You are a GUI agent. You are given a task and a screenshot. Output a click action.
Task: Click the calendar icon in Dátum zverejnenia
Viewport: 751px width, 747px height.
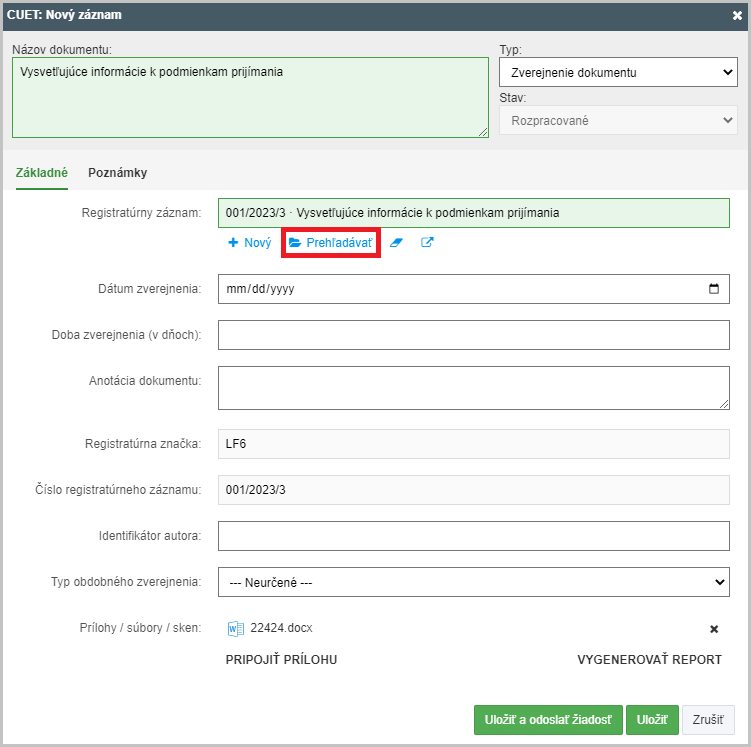click(714, 289)
